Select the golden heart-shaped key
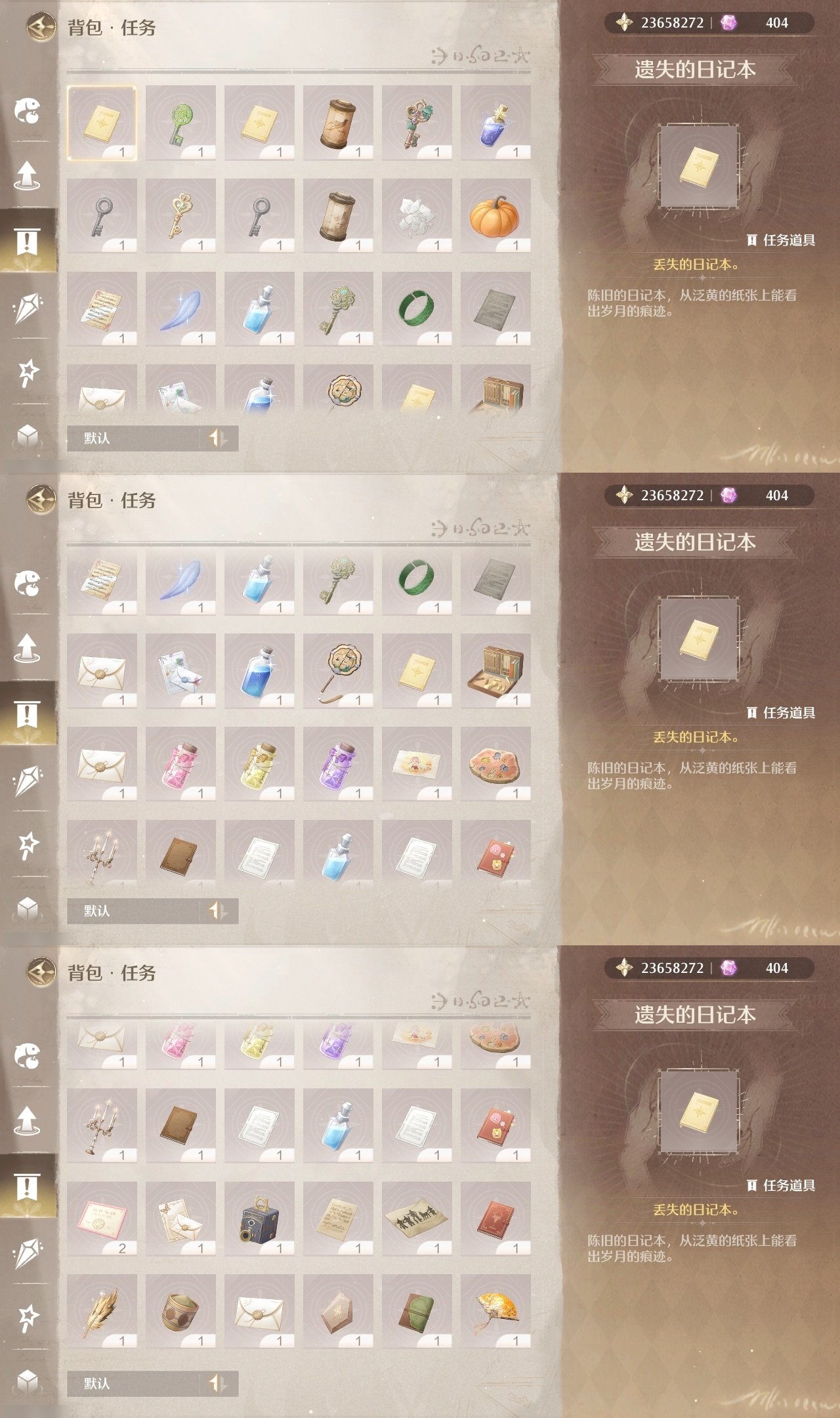Viewport: 840px width, 1418px height. 180,215
